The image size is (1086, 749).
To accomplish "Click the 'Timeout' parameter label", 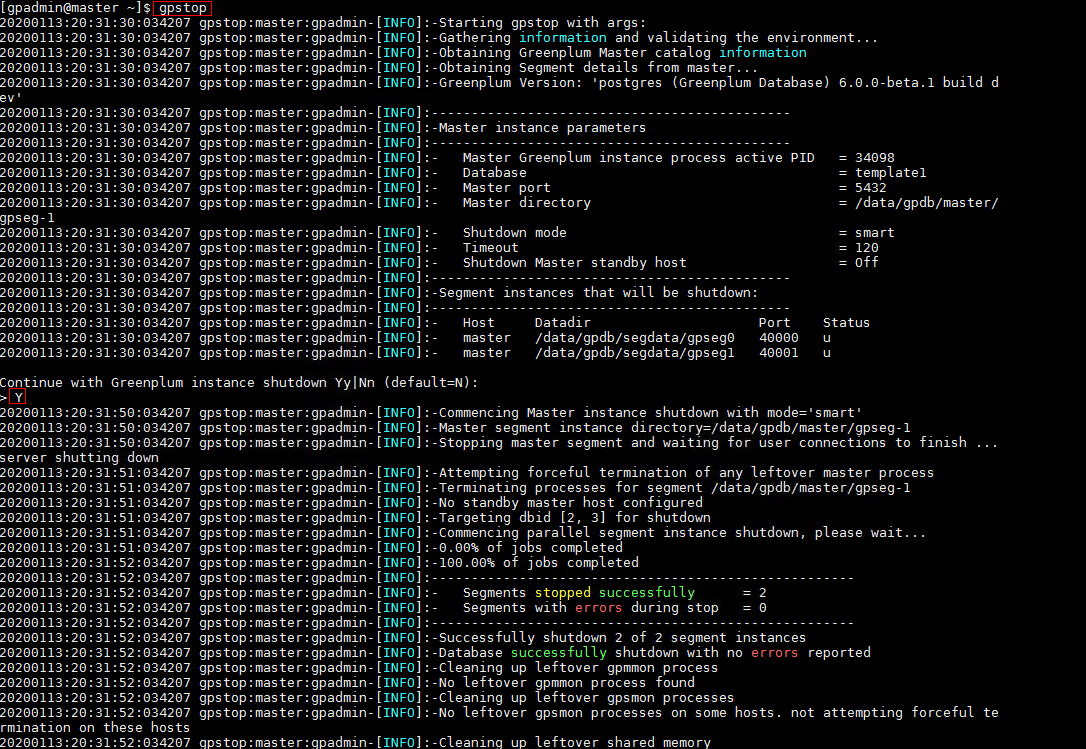I will (x=490, y=248).
